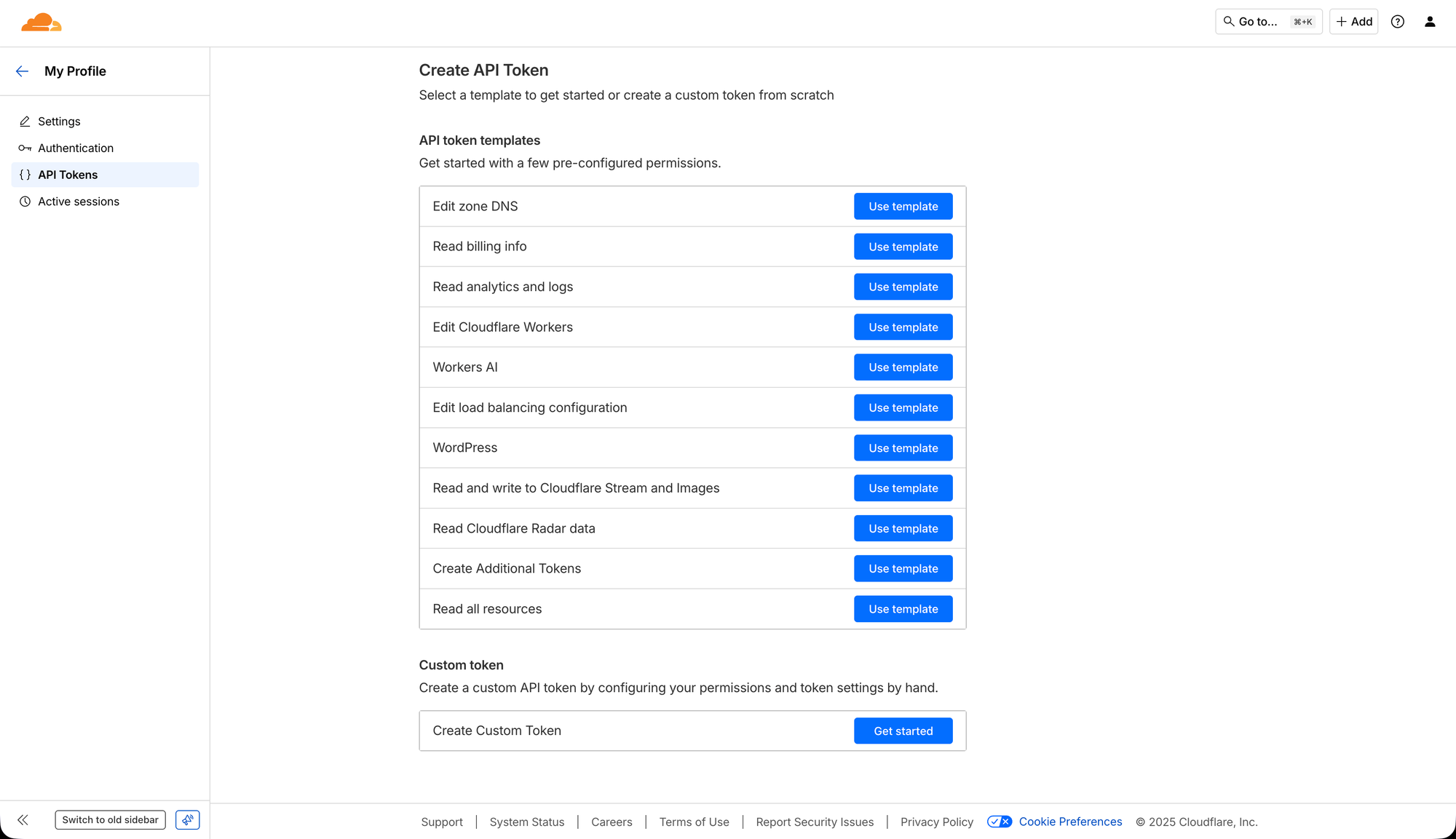Viewport: 1456px width, 839px height.
Task: Click the + Add button in the header
Action: point(1353,21)
